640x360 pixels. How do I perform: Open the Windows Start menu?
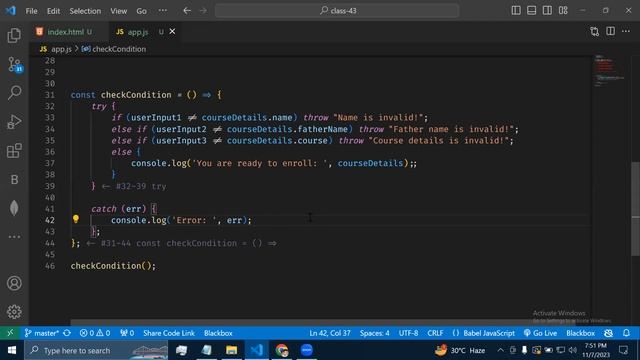[12, 350]
